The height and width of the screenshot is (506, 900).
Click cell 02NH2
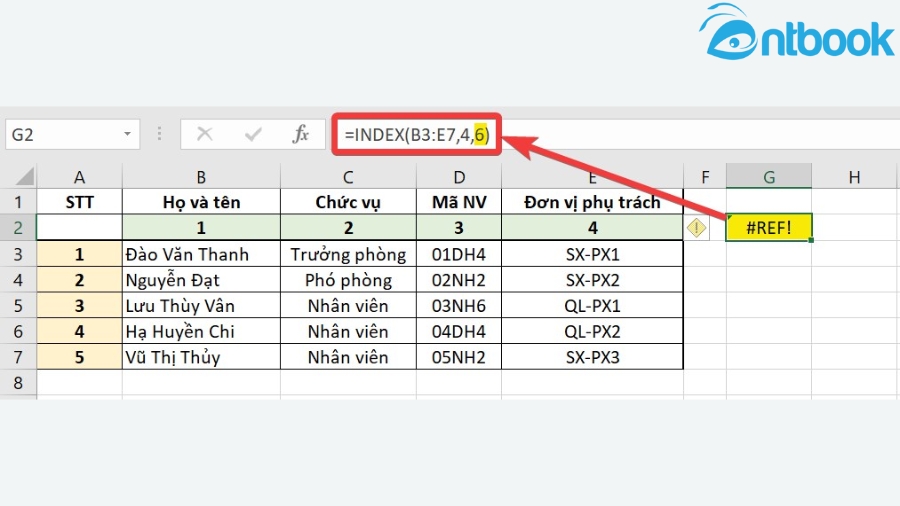coord(459,279)
